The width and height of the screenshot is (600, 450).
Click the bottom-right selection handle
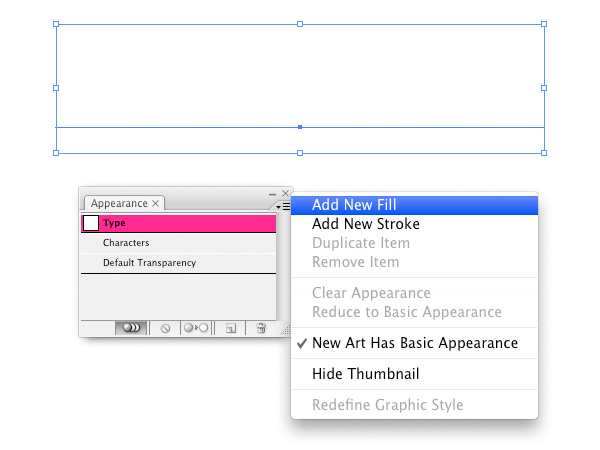544,153
